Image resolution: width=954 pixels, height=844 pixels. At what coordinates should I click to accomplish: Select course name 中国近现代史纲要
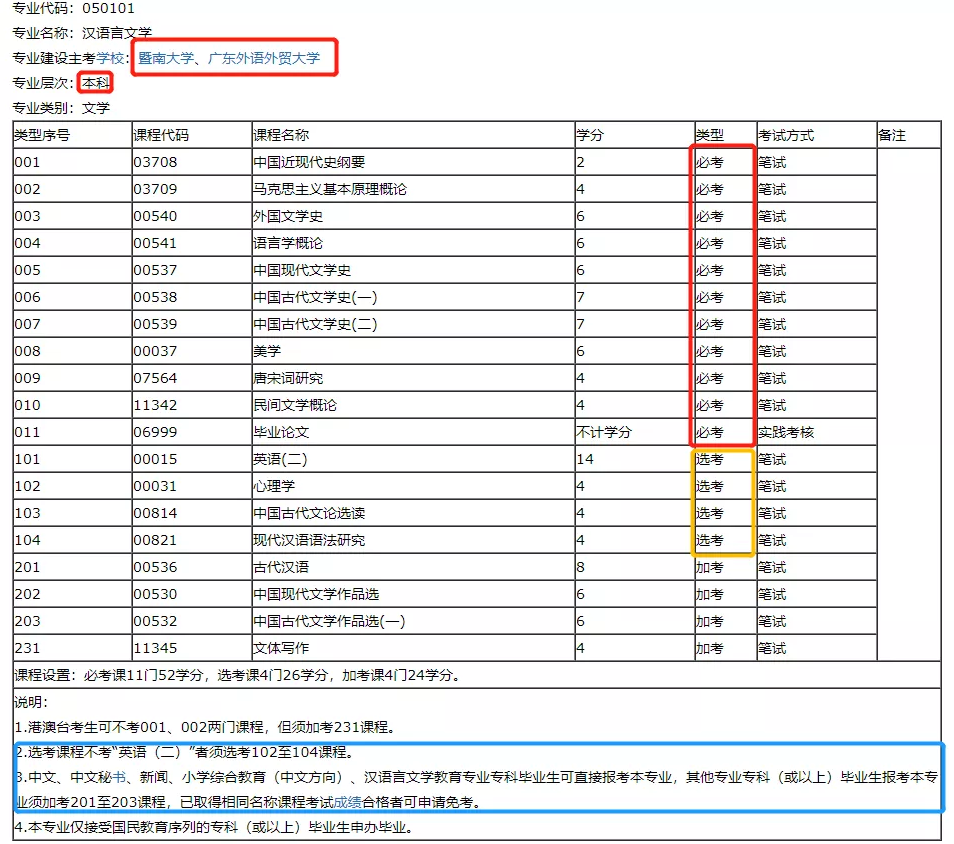point(309,162)
